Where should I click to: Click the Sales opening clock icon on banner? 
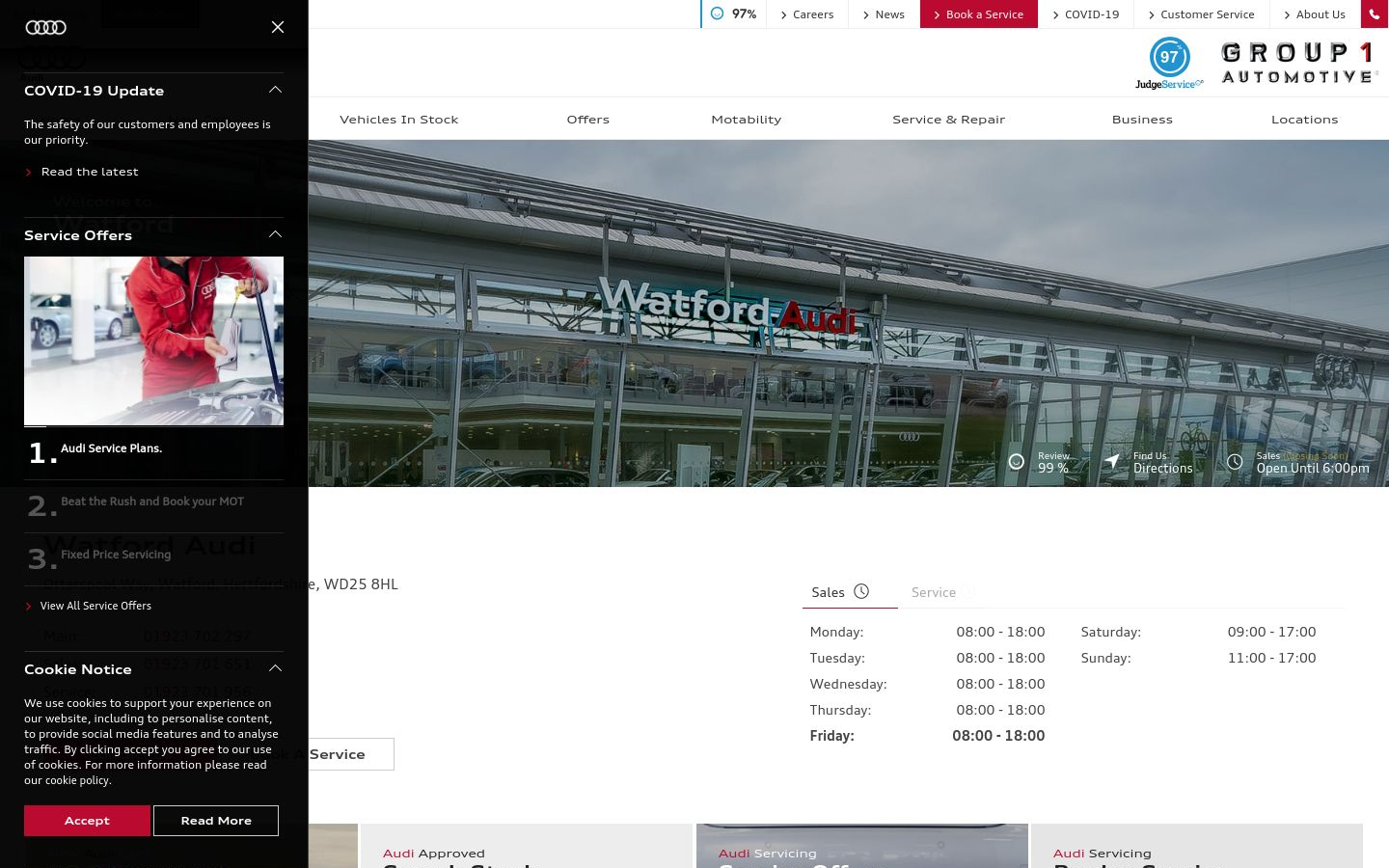coord(1235,462)
